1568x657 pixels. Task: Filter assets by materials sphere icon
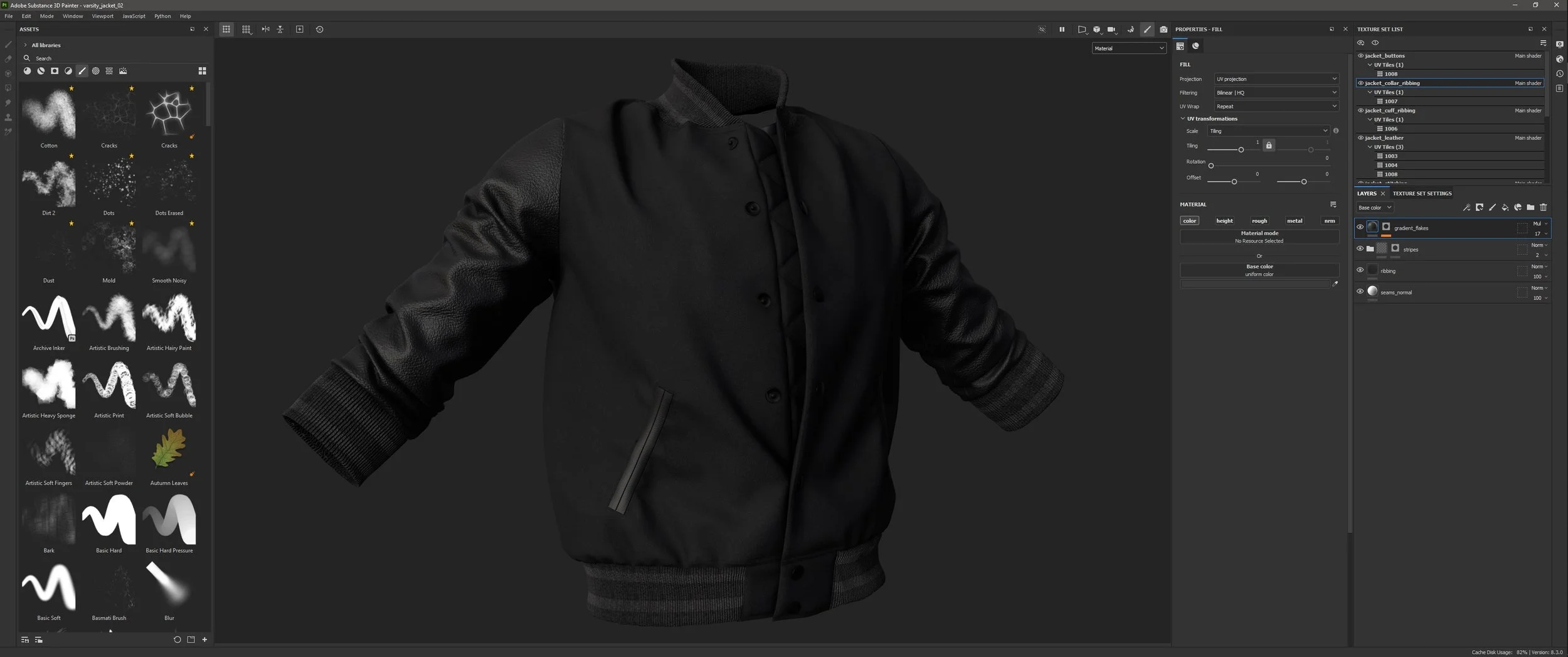tap(27, 71)
